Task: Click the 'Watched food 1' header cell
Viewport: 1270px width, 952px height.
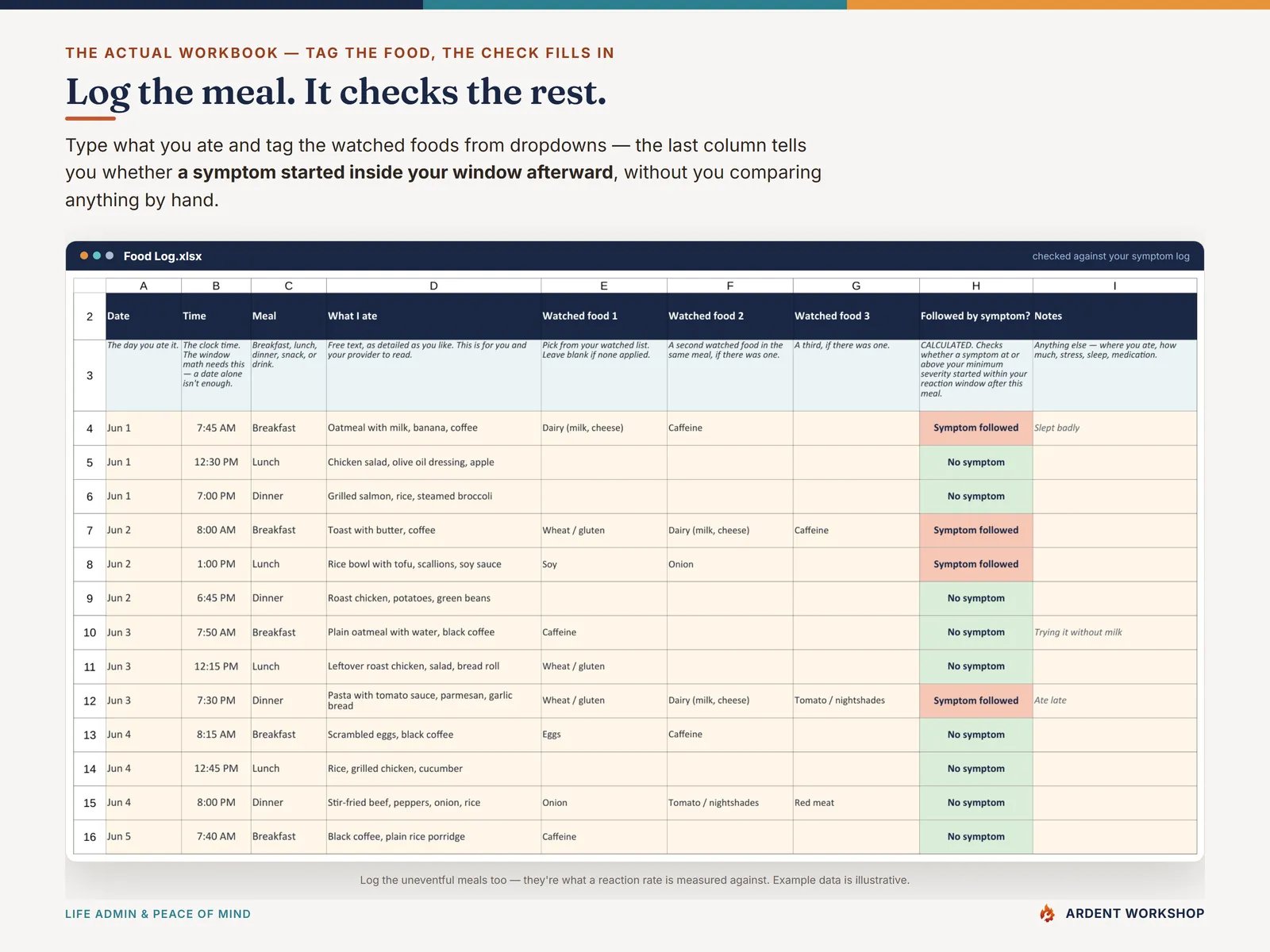Action: coord(604,316)
